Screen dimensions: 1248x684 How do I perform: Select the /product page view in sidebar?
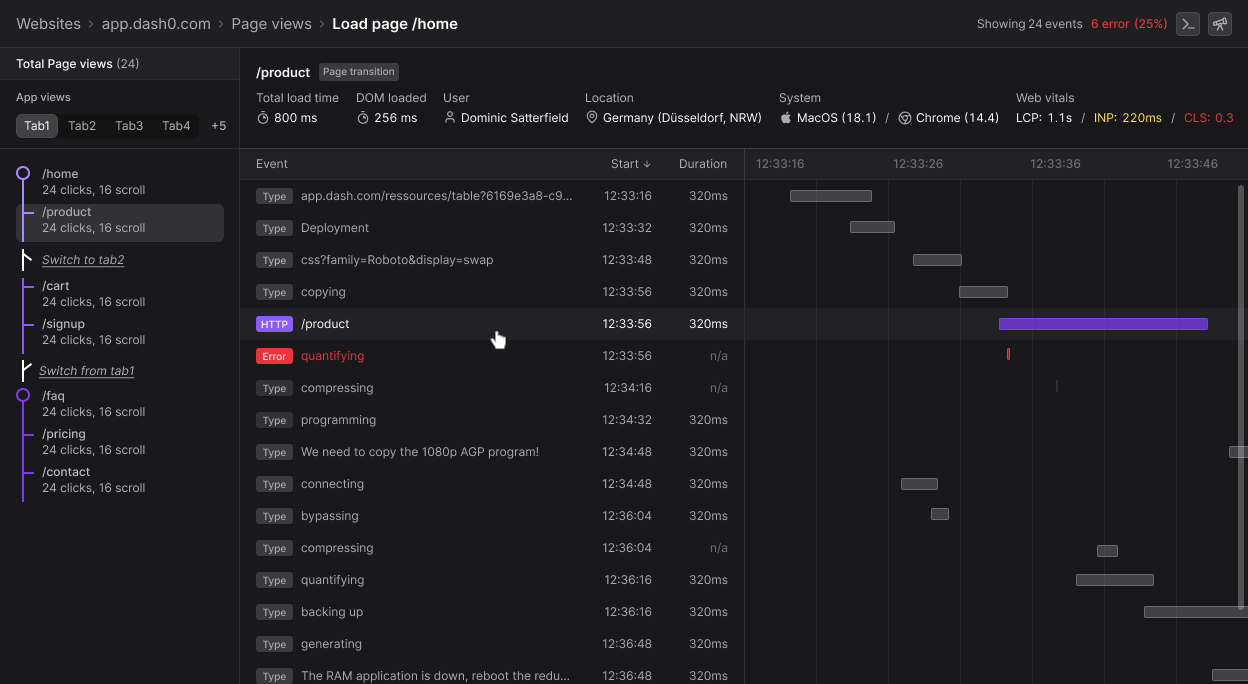[120, 223]
